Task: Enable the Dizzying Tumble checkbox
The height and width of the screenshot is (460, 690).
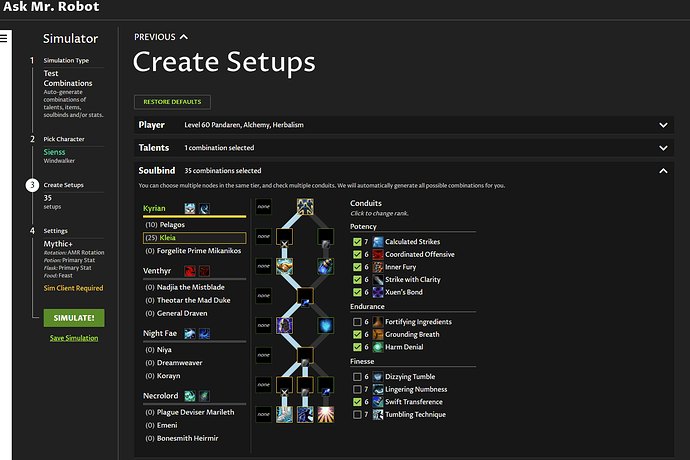Action: [x=357, y=377]
